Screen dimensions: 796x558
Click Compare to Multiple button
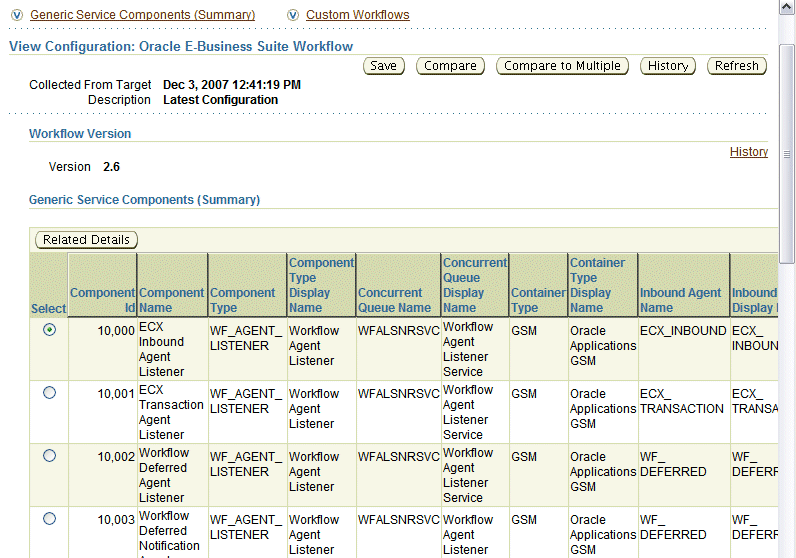click(x=562, y=66)
